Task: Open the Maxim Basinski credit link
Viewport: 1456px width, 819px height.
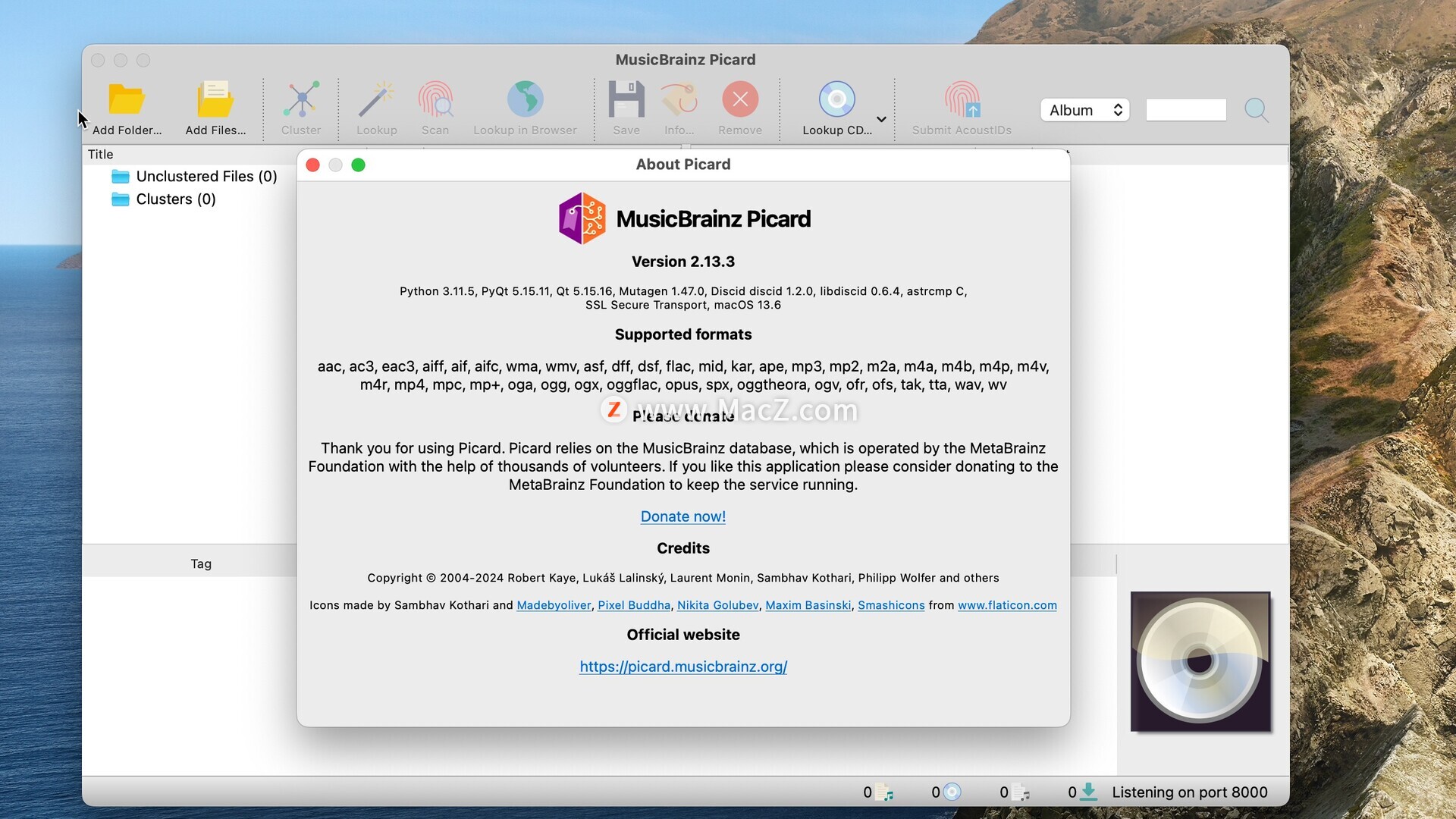Action: coord(808,605)
